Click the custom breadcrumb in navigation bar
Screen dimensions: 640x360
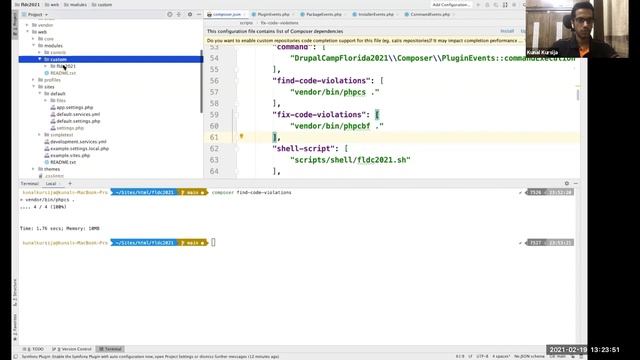tap(102, 5)
